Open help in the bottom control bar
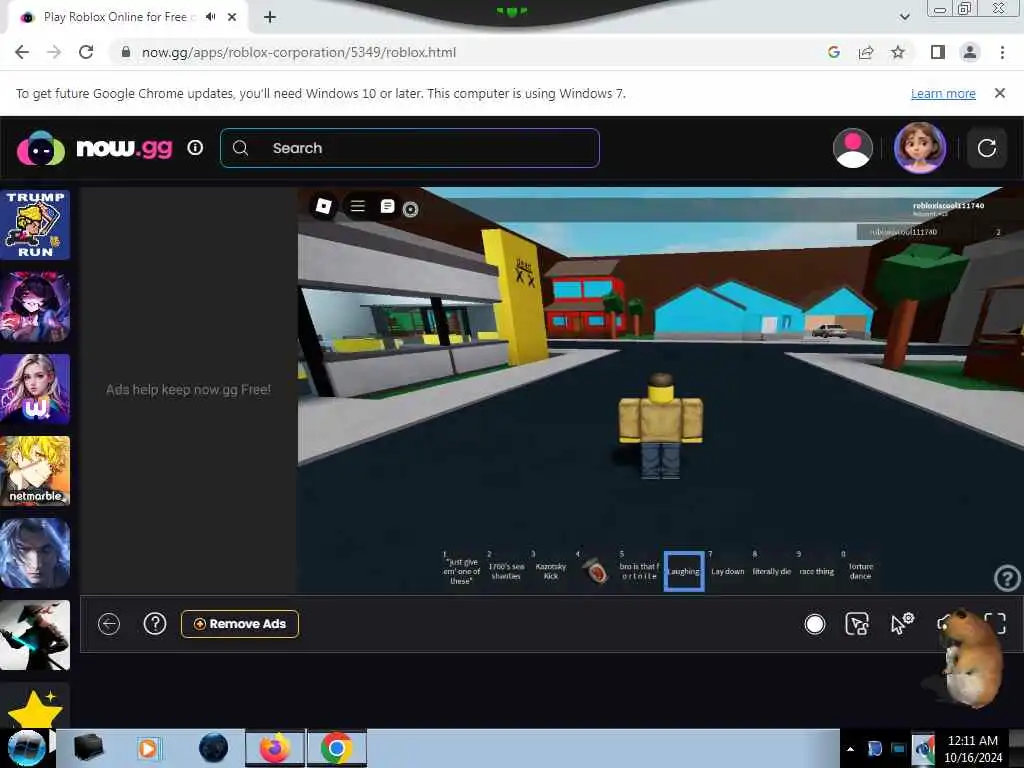 click(155, 624)
